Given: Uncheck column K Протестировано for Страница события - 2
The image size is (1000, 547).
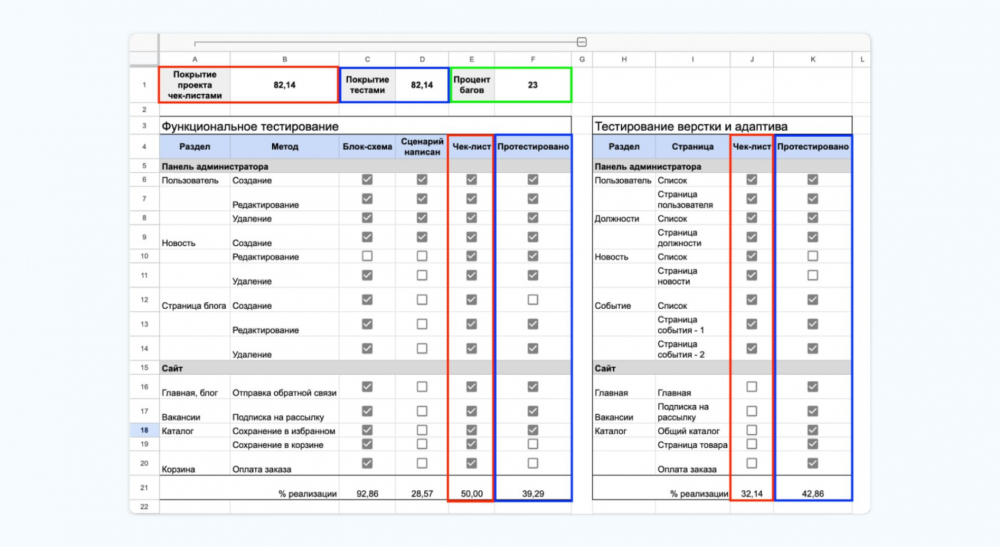Looking at the screenshot, I should coord(812,349).
